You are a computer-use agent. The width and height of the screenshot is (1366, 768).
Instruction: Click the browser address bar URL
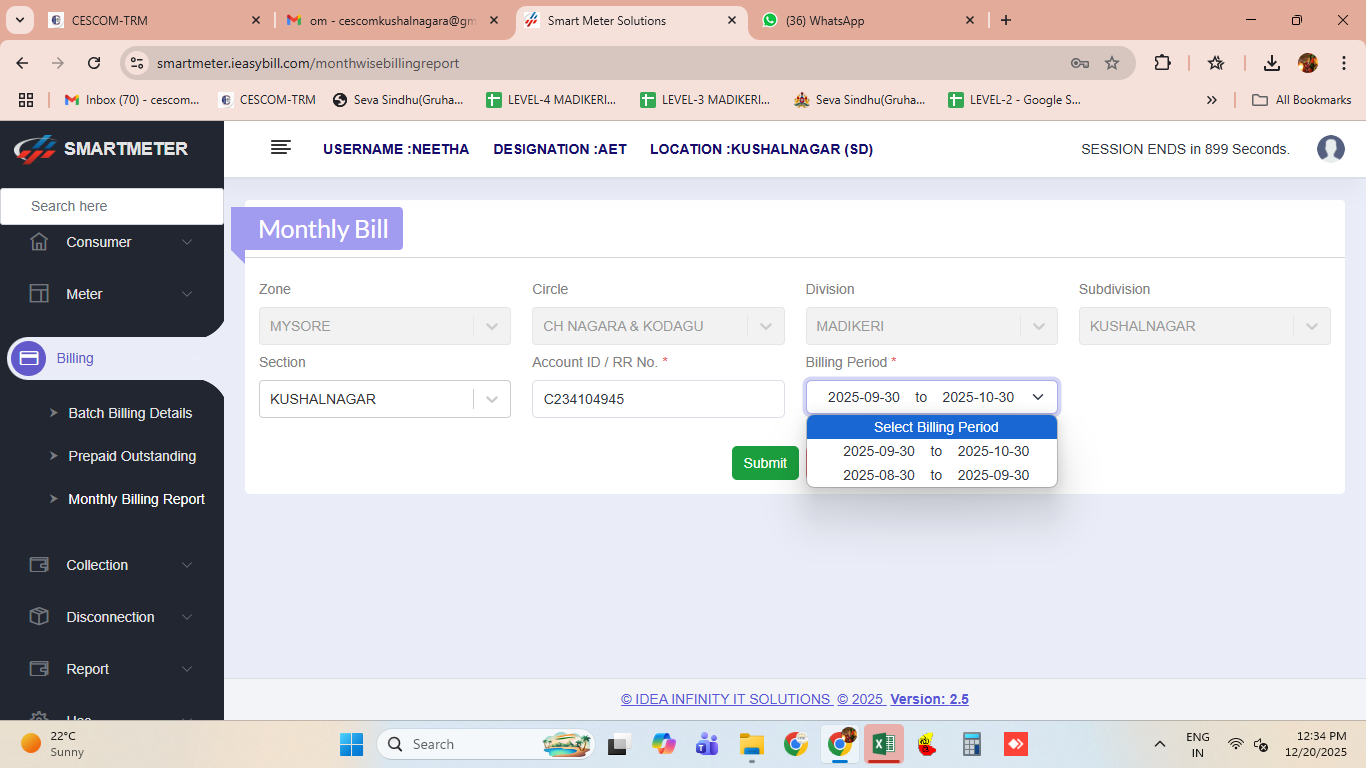(308, 63)
